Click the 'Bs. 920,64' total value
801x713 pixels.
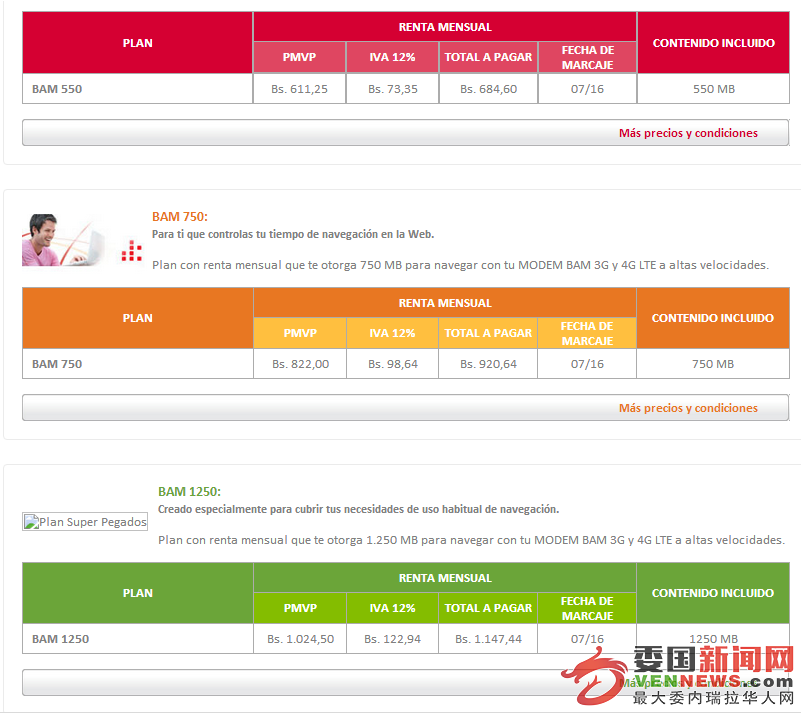pos(488,364)
